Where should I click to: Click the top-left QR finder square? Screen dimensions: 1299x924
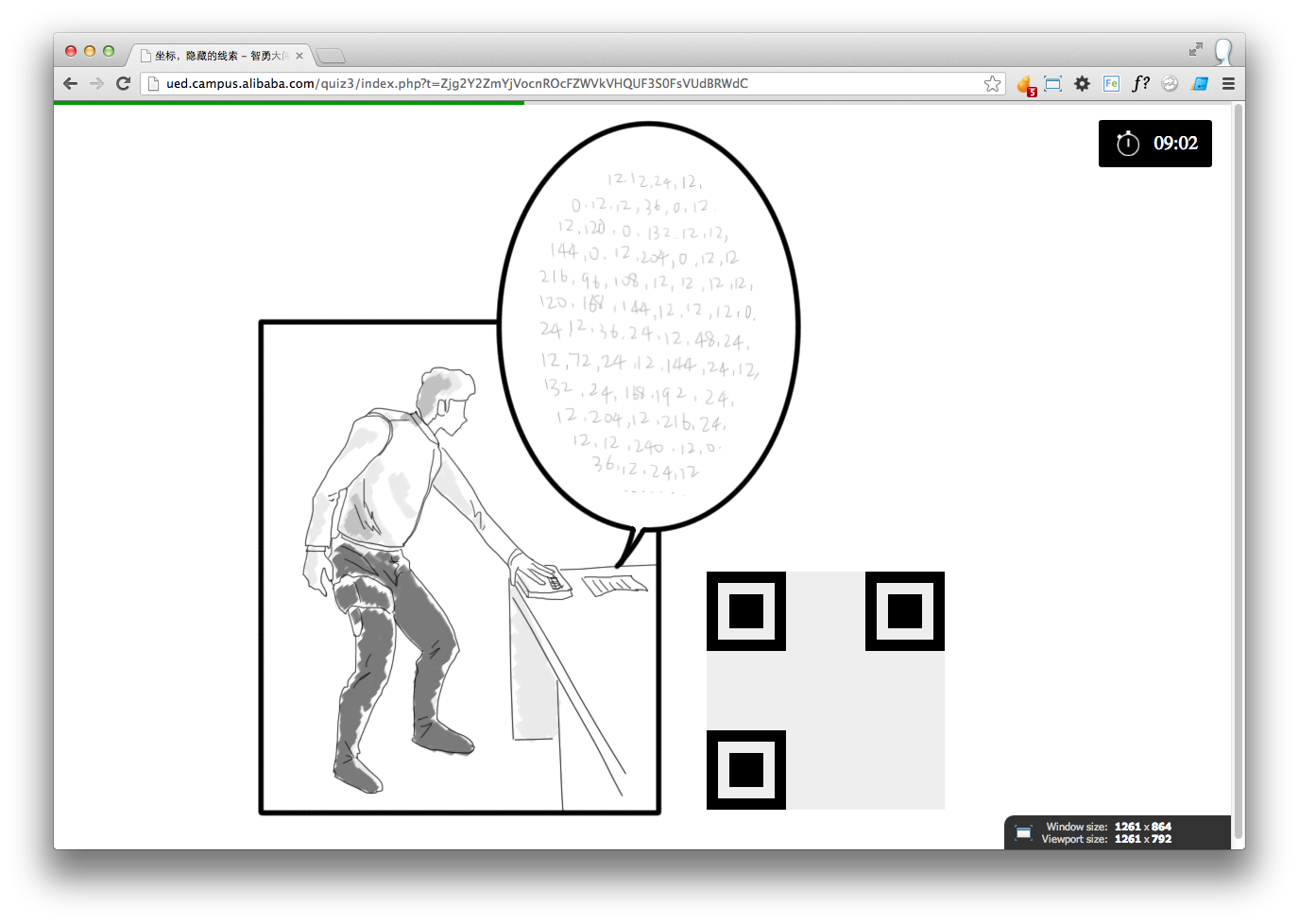pos(746,611)
